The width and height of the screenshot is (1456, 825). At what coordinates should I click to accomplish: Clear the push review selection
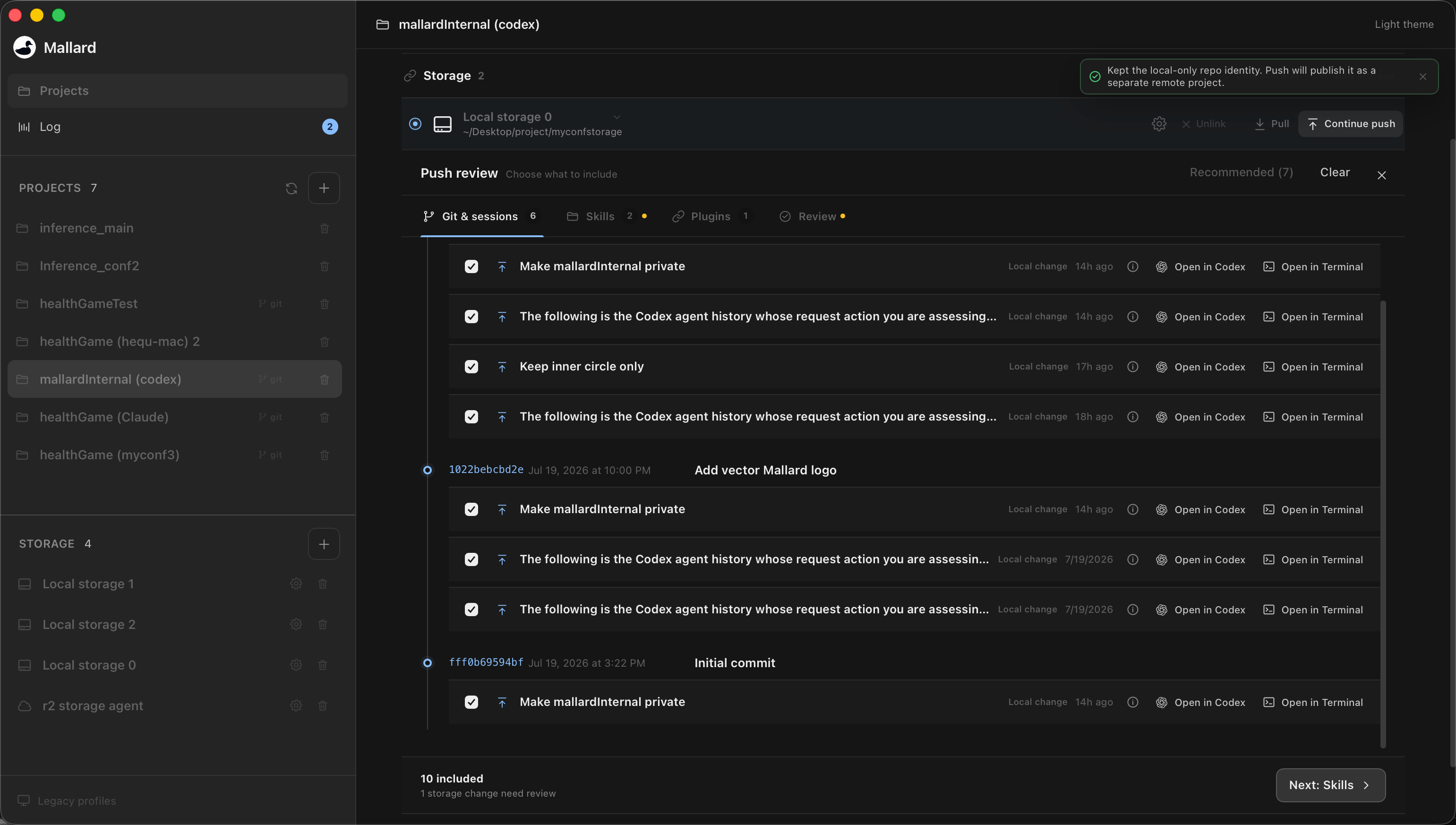click(x=1334, y=172)
